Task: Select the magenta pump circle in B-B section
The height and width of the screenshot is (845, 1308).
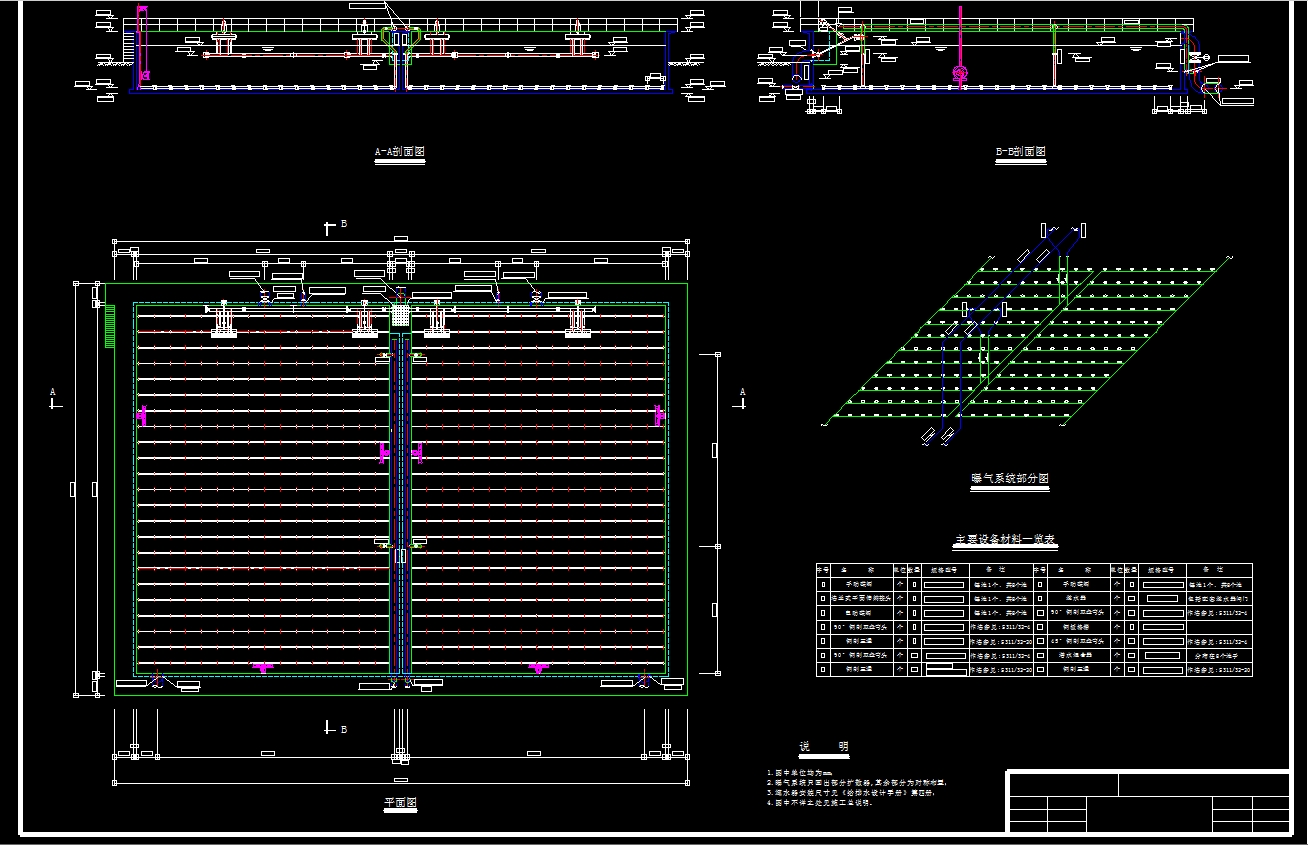Action: pyautogui.click(x=961, y=73)
